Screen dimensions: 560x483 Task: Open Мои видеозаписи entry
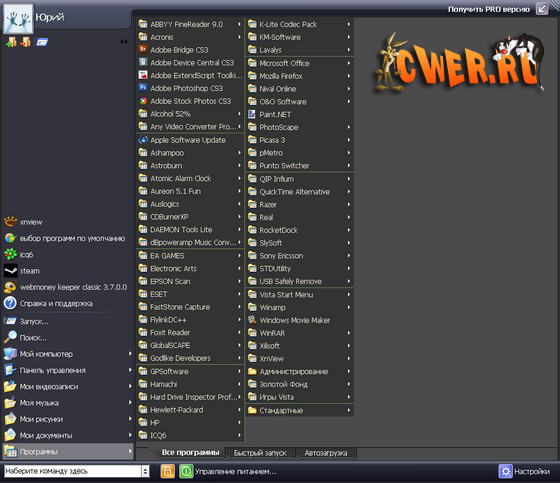coord(68,387)
